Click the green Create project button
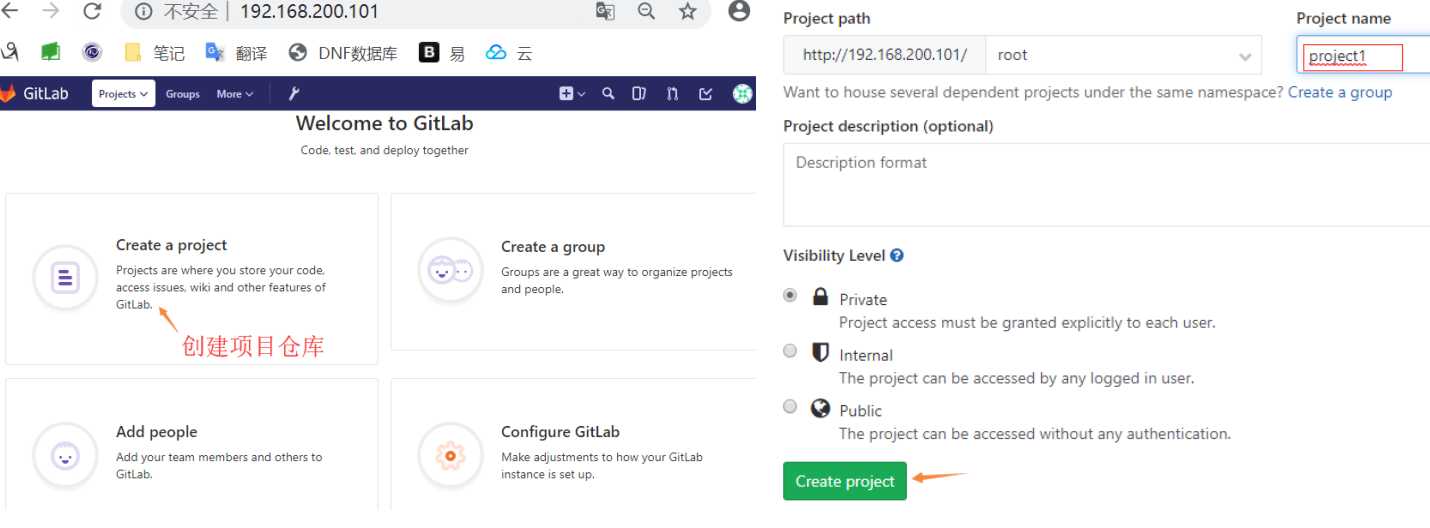The image size is (1430, 528). (x=845, y=481)
